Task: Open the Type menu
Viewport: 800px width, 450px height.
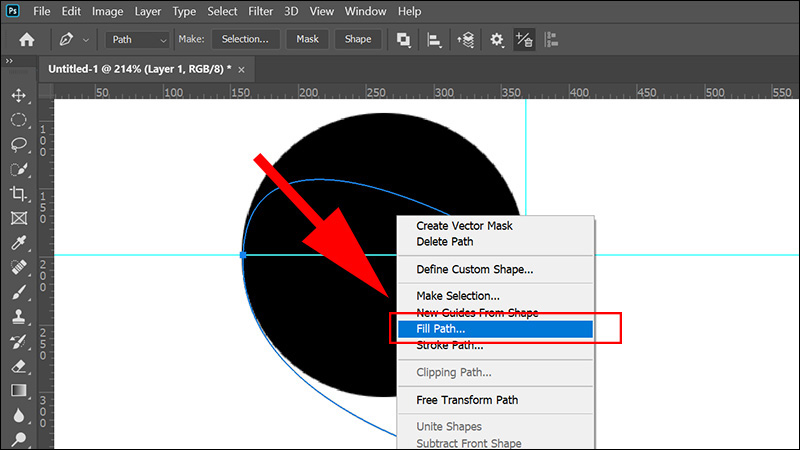Action: pos(184,11)
